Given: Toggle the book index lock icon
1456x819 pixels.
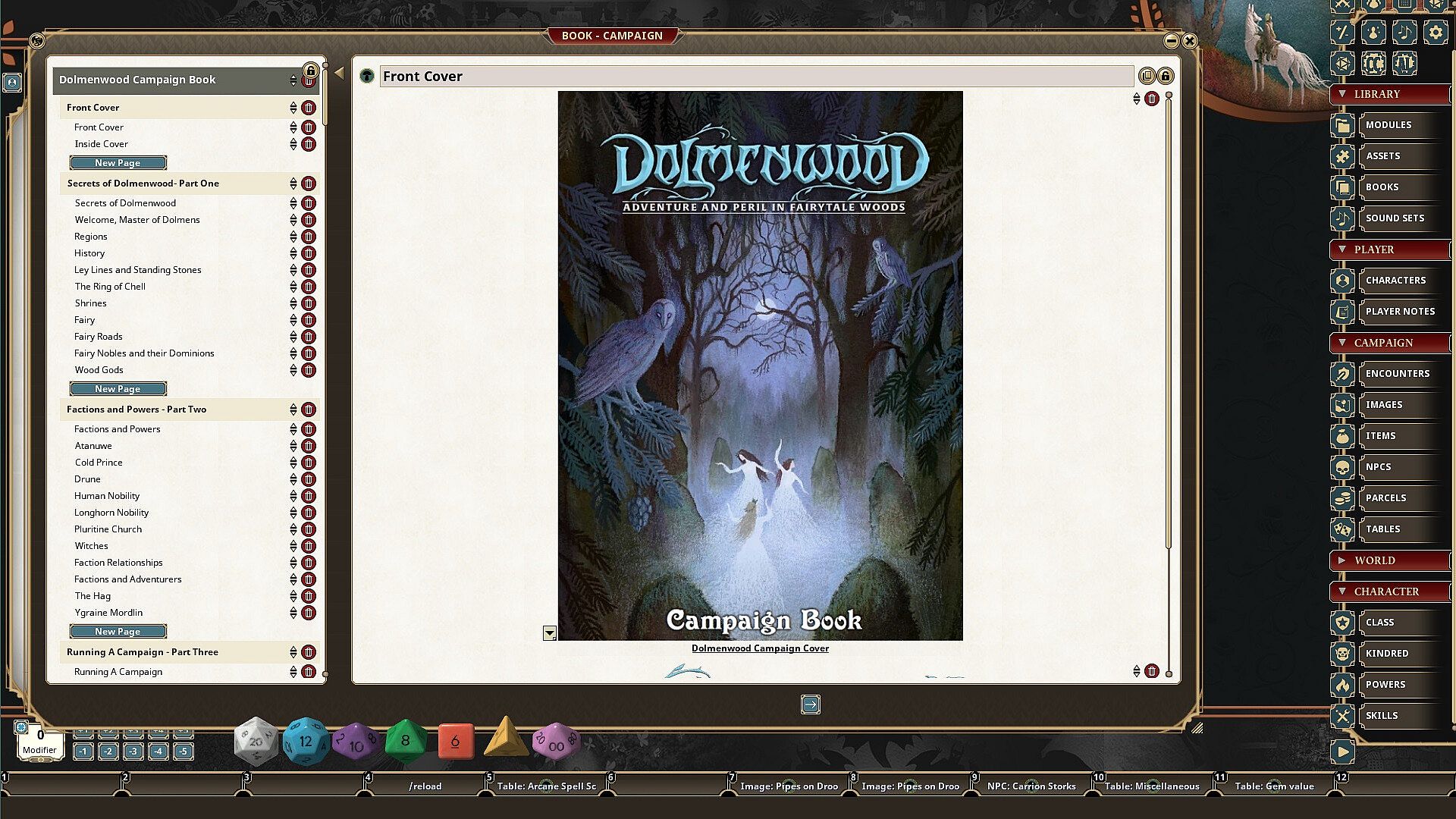Looking at the screenshot, I should click(x=310, y=71).
